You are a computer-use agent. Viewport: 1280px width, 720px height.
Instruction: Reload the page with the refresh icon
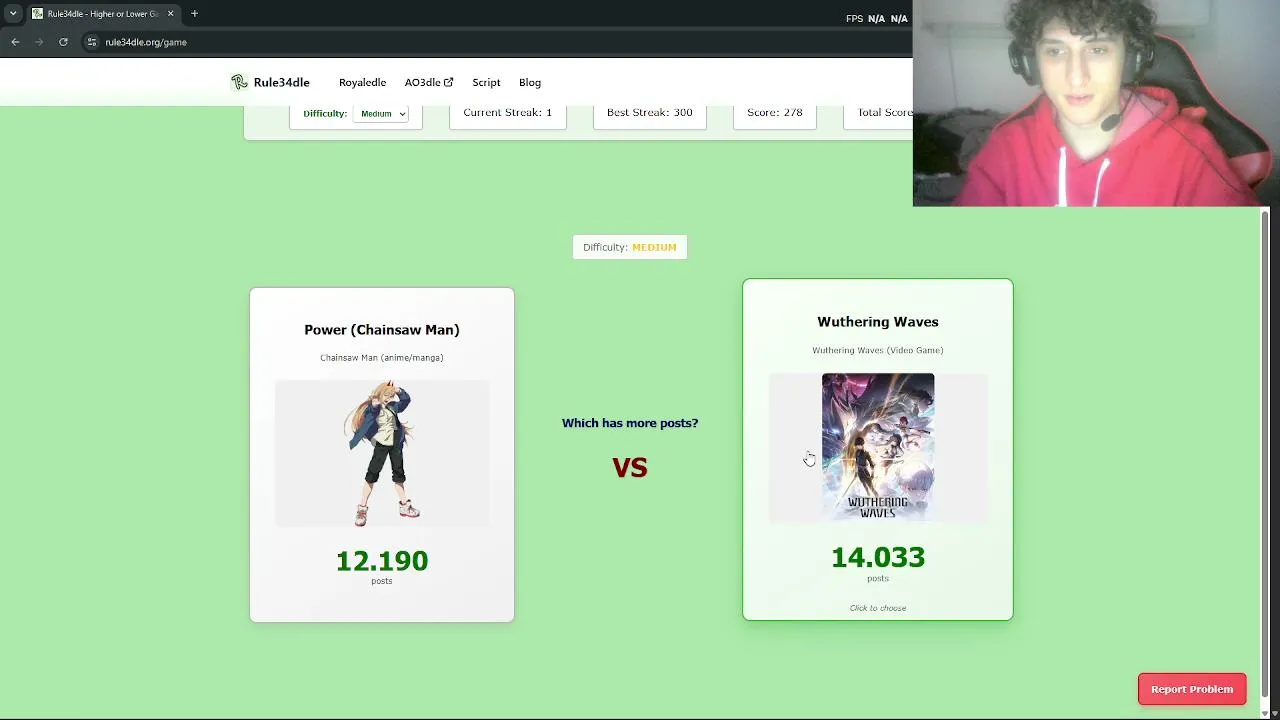click(63, 42)
